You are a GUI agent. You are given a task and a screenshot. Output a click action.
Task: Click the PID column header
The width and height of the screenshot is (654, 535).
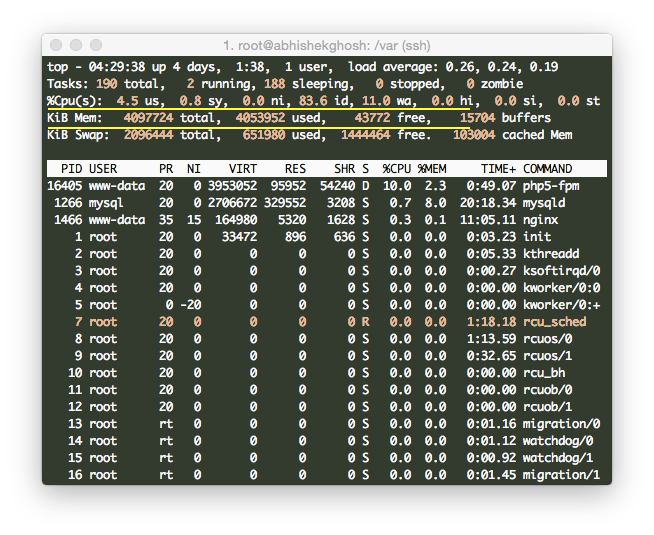tap(71, 169)
